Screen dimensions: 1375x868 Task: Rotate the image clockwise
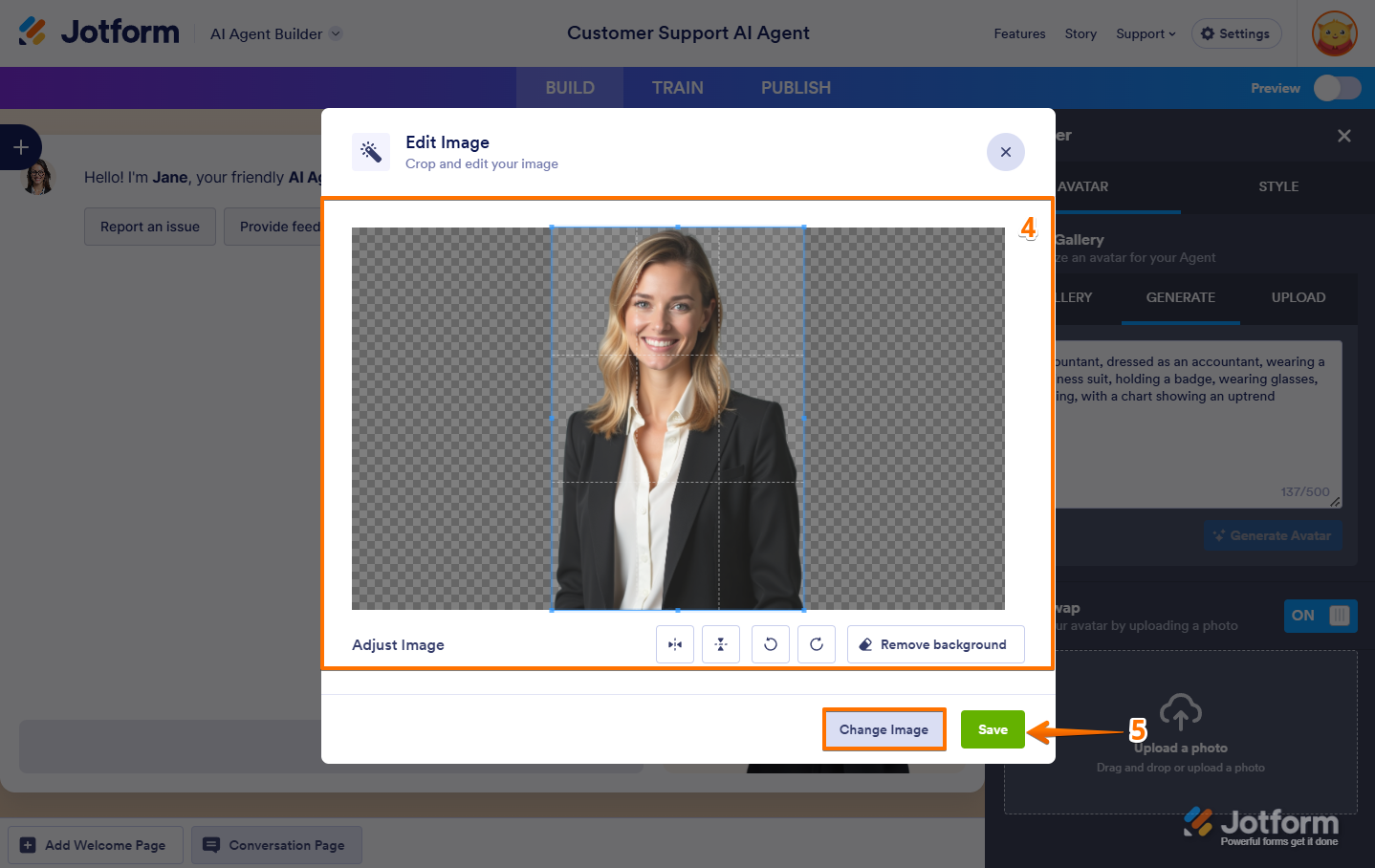click(x=817, y=644)
